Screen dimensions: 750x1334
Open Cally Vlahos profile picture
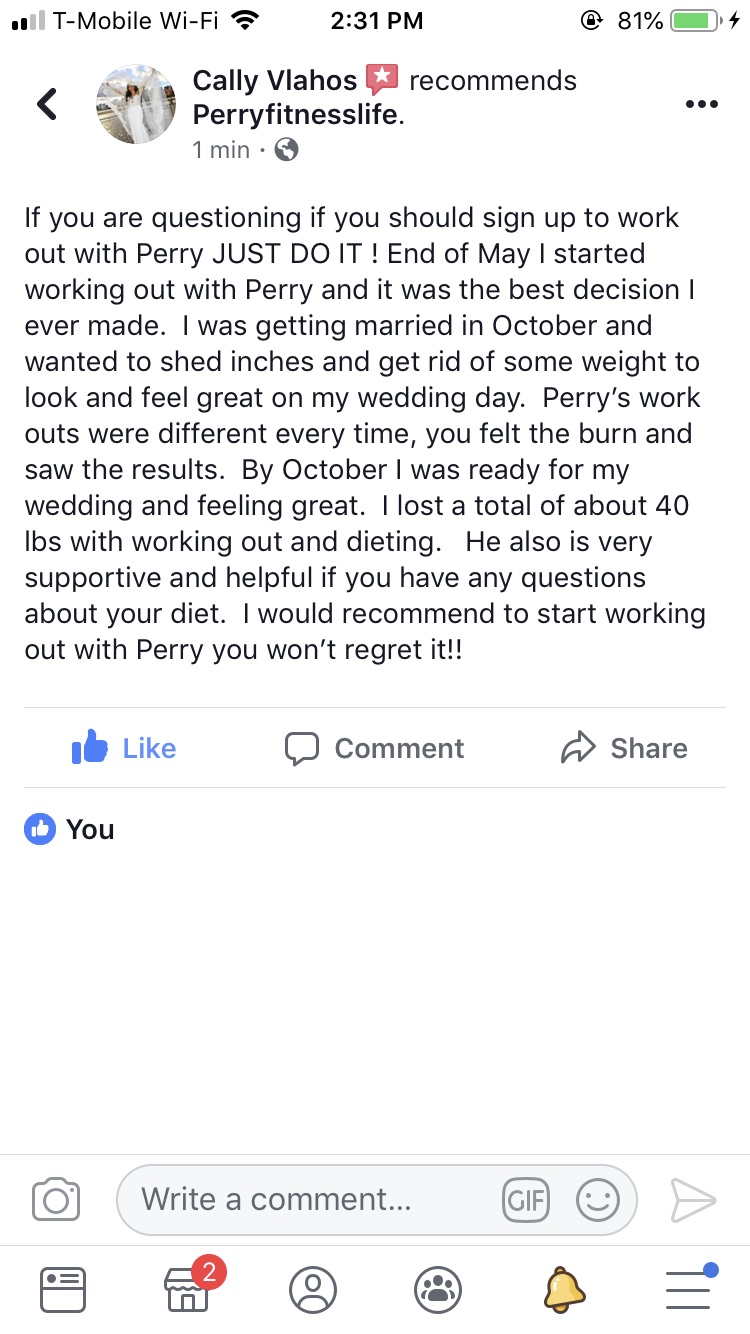click(135, 104)
